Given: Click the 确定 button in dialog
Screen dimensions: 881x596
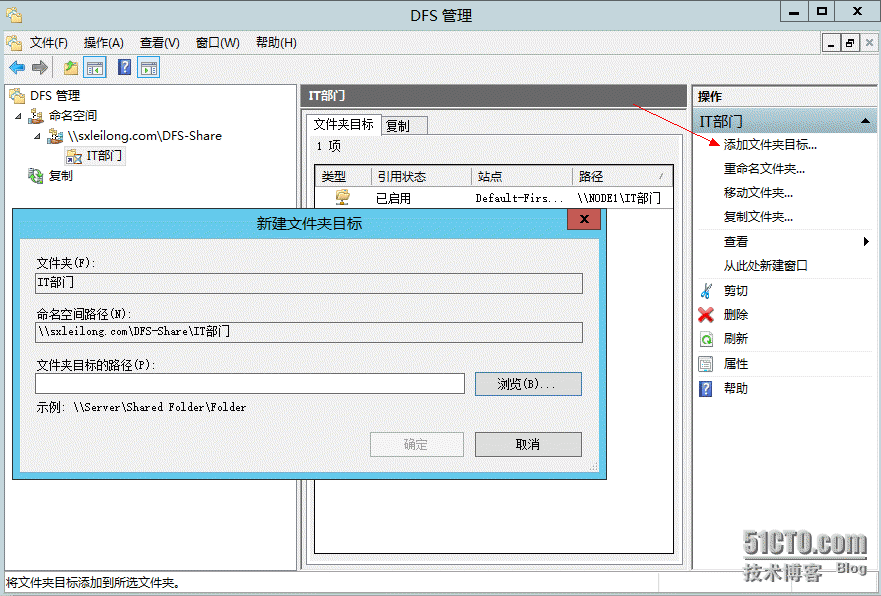Looking at the screenshot, I should tap(416, 444).
